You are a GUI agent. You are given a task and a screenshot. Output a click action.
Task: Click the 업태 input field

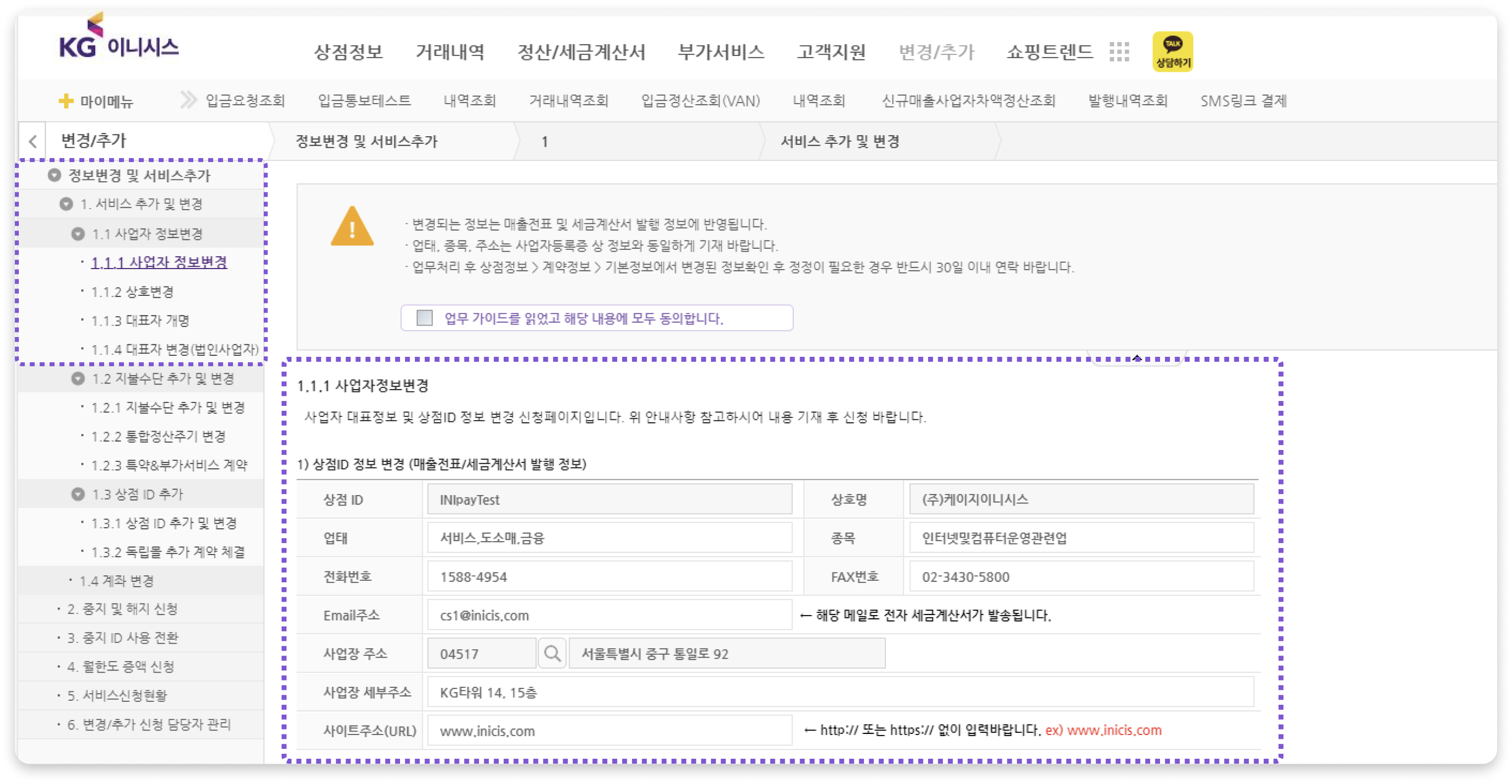609,538
